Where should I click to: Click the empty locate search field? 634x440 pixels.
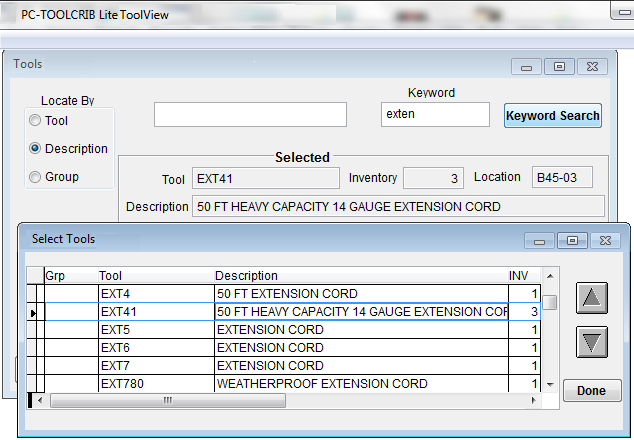[x=250, y=114]
